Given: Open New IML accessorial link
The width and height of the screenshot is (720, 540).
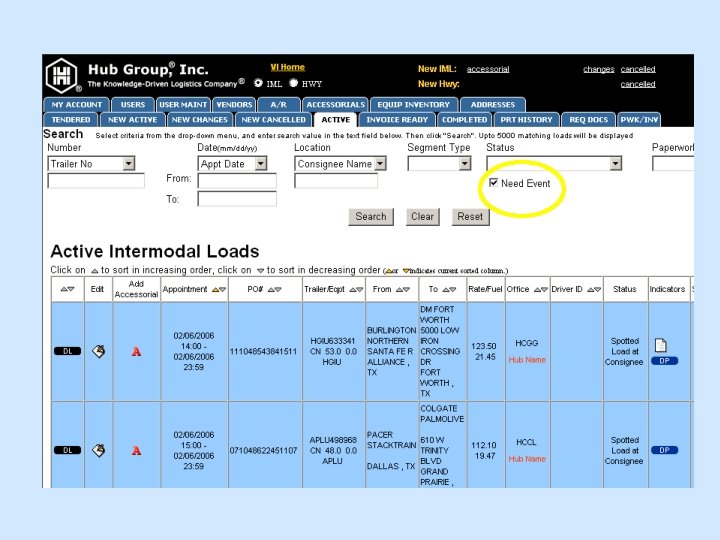Looking at the screenshot, I should point(488,69).
